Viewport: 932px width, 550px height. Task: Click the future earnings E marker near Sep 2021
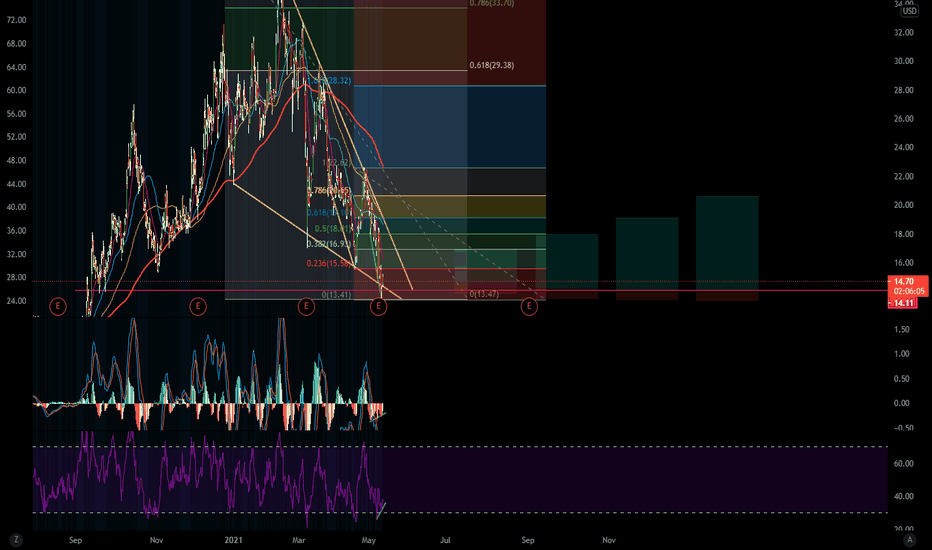pyautogui.click(x=529, y=307)
